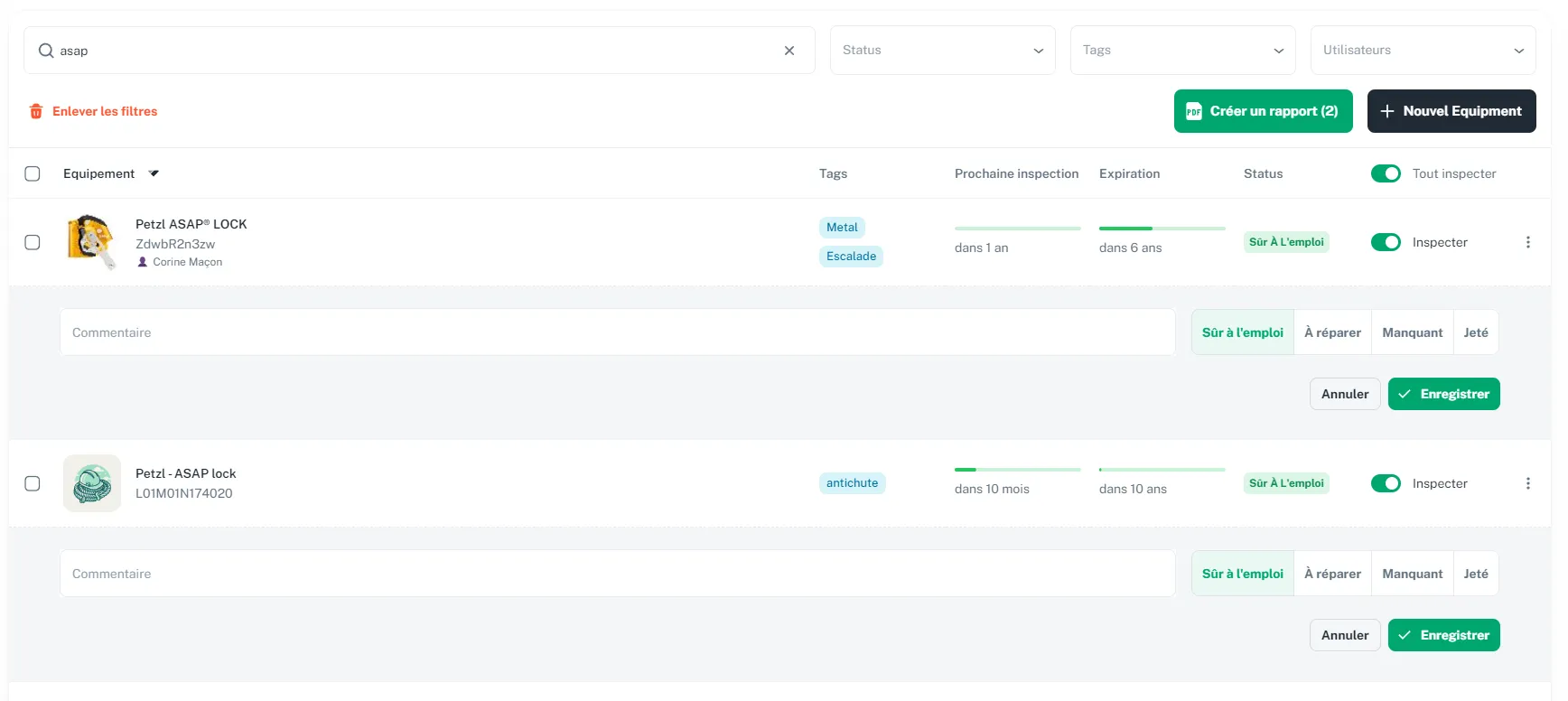Click the 'dans 1 an' inspection progress bar

click(x=1017, y=229)
